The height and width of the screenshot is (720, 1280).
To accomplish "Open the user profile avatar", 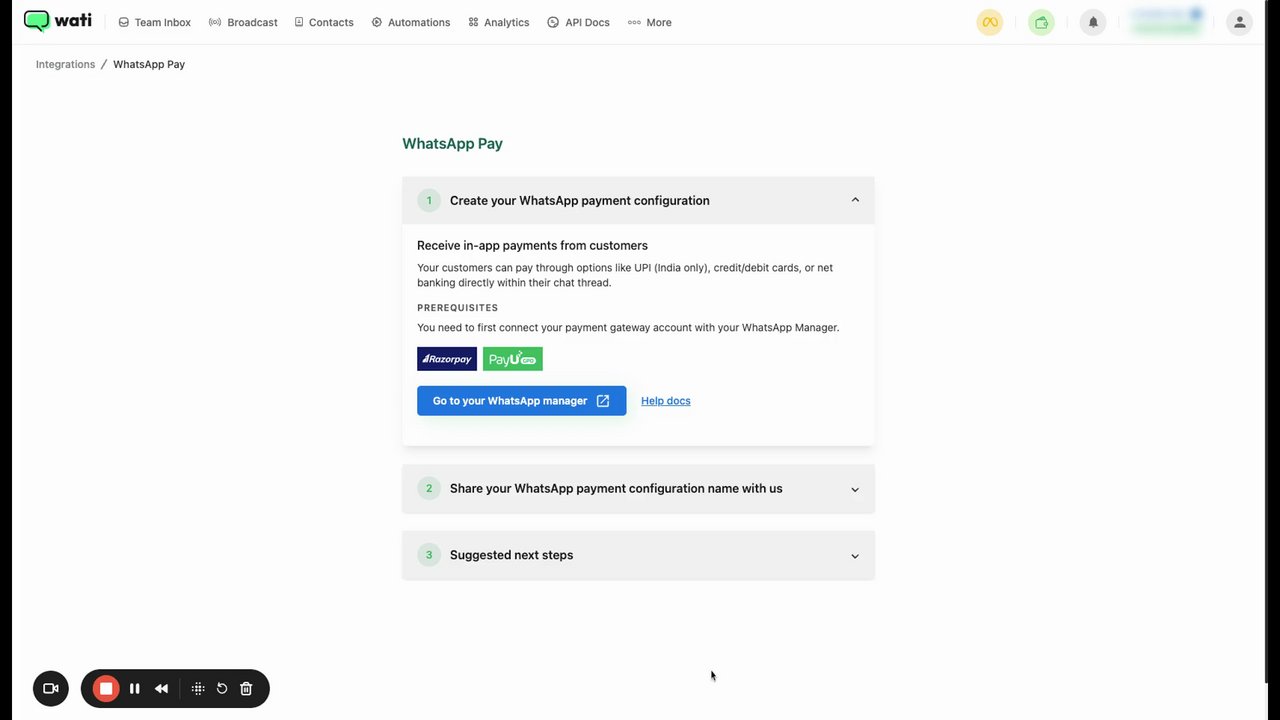I will pyautogui.click(x=1239, y=22).
